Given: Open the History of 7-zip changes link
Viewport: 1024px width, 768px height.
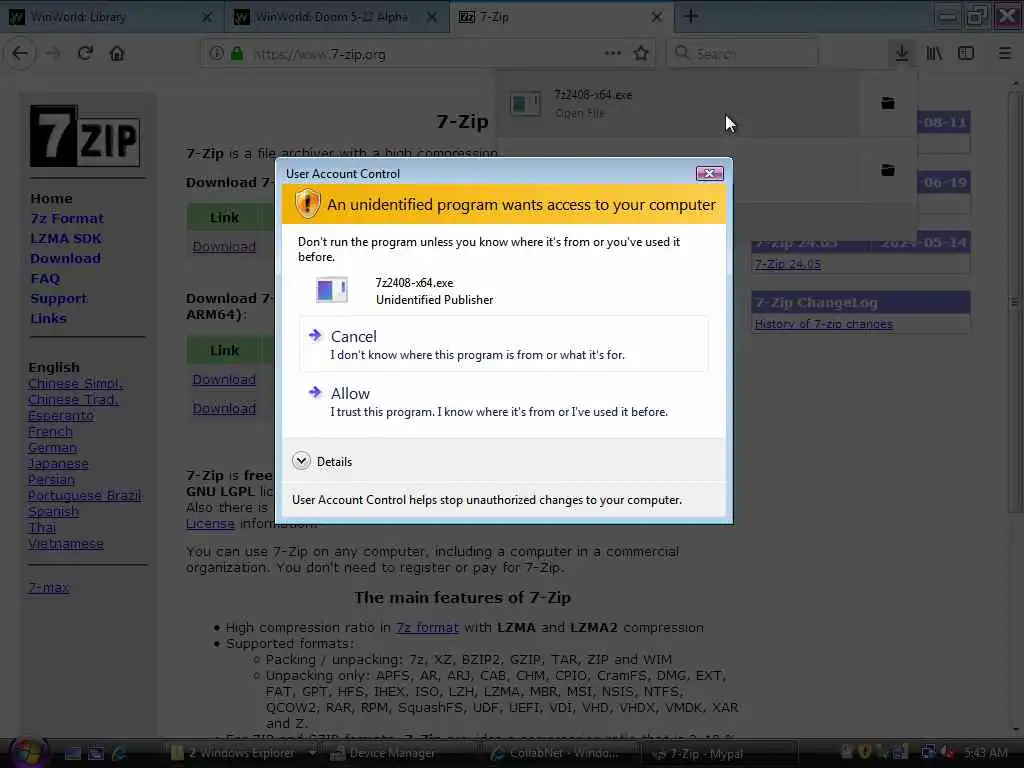Looking at the screenshot, I should 824,324.
